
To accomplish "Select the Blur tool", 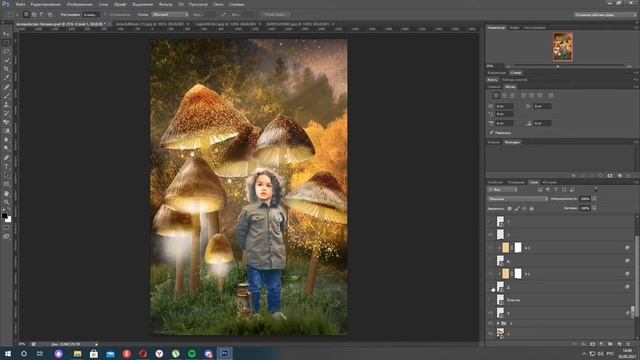I will (6, 140).
